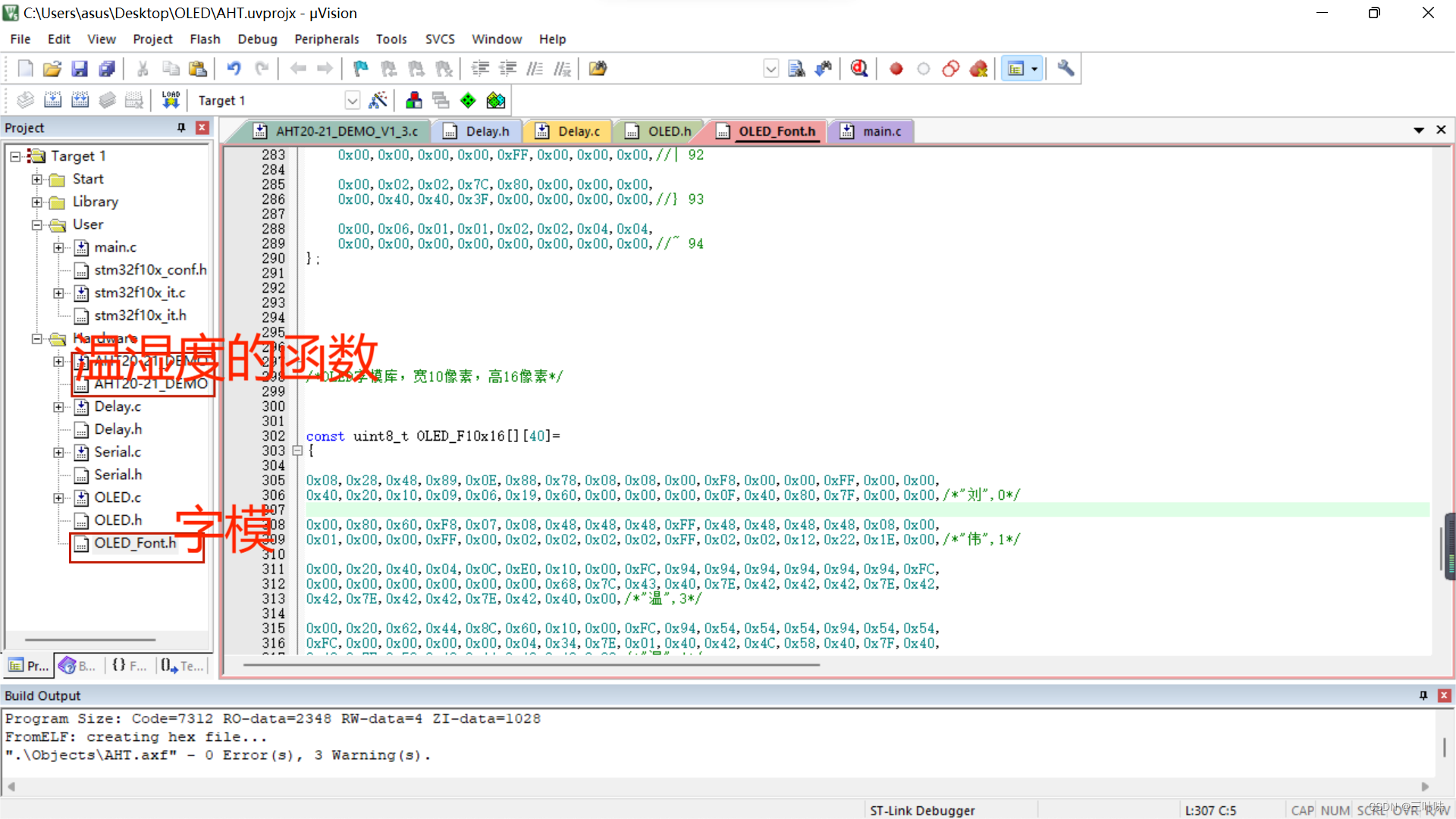Switch to the OLED.h editor tab
This screenshot has width=1456, height=819.
660,131
